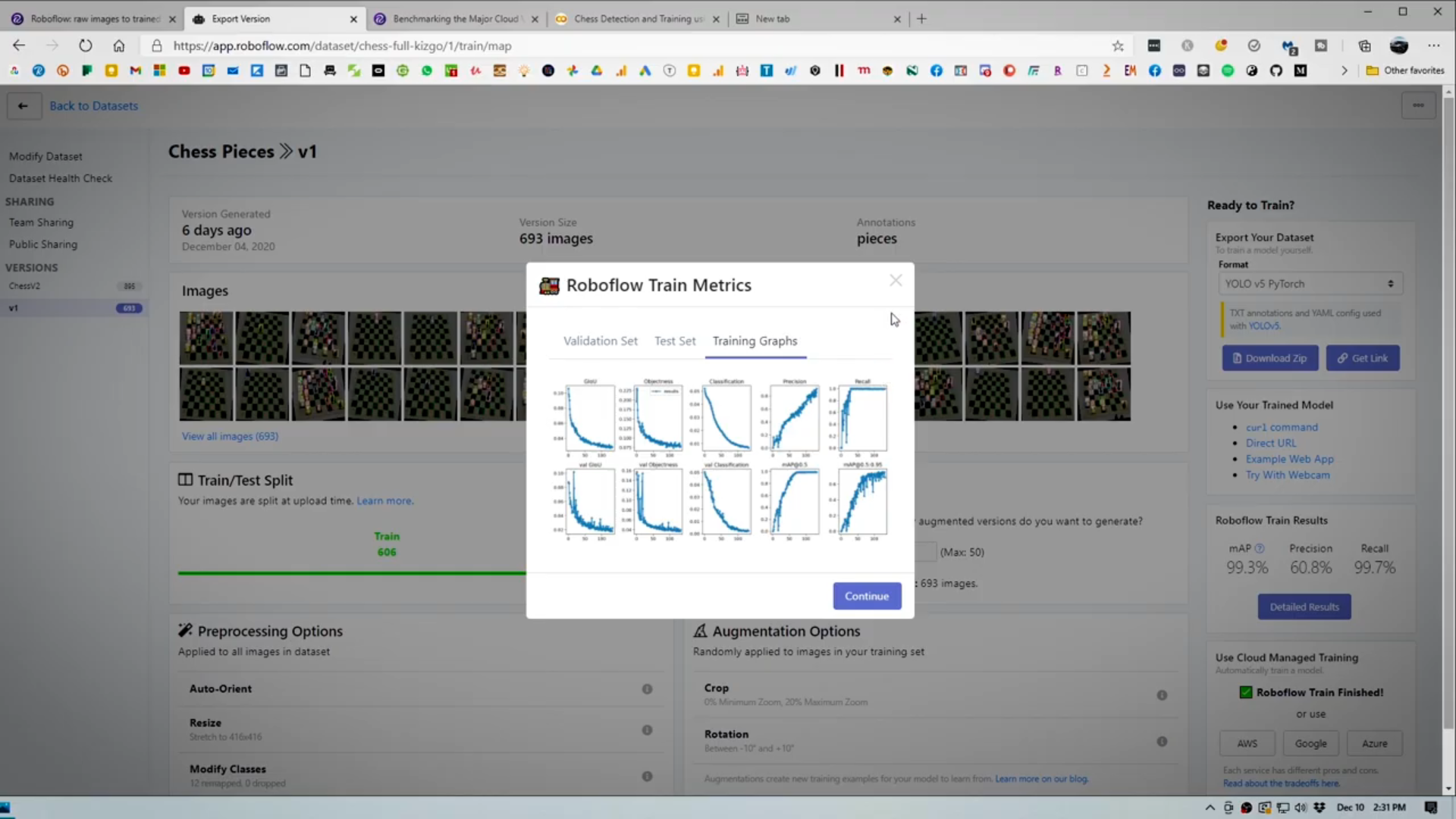
Task: Switch to the Validation Set tab
Action: pos(600,341)
